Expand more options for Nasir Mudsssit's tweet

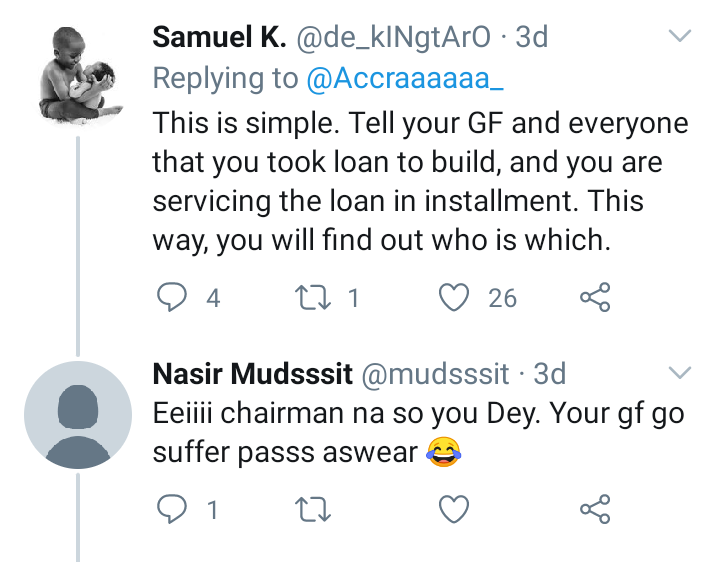pyautogui.click(x=679, y=374)
